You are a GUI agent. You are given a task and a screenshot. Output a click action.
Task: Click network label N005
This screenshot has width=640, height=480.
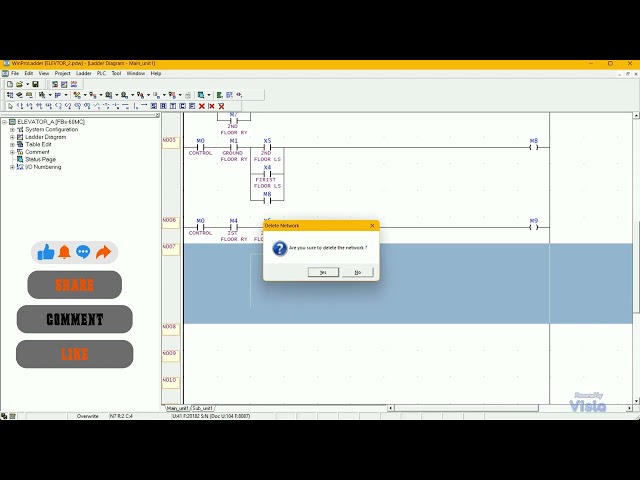tap(171, 142)
